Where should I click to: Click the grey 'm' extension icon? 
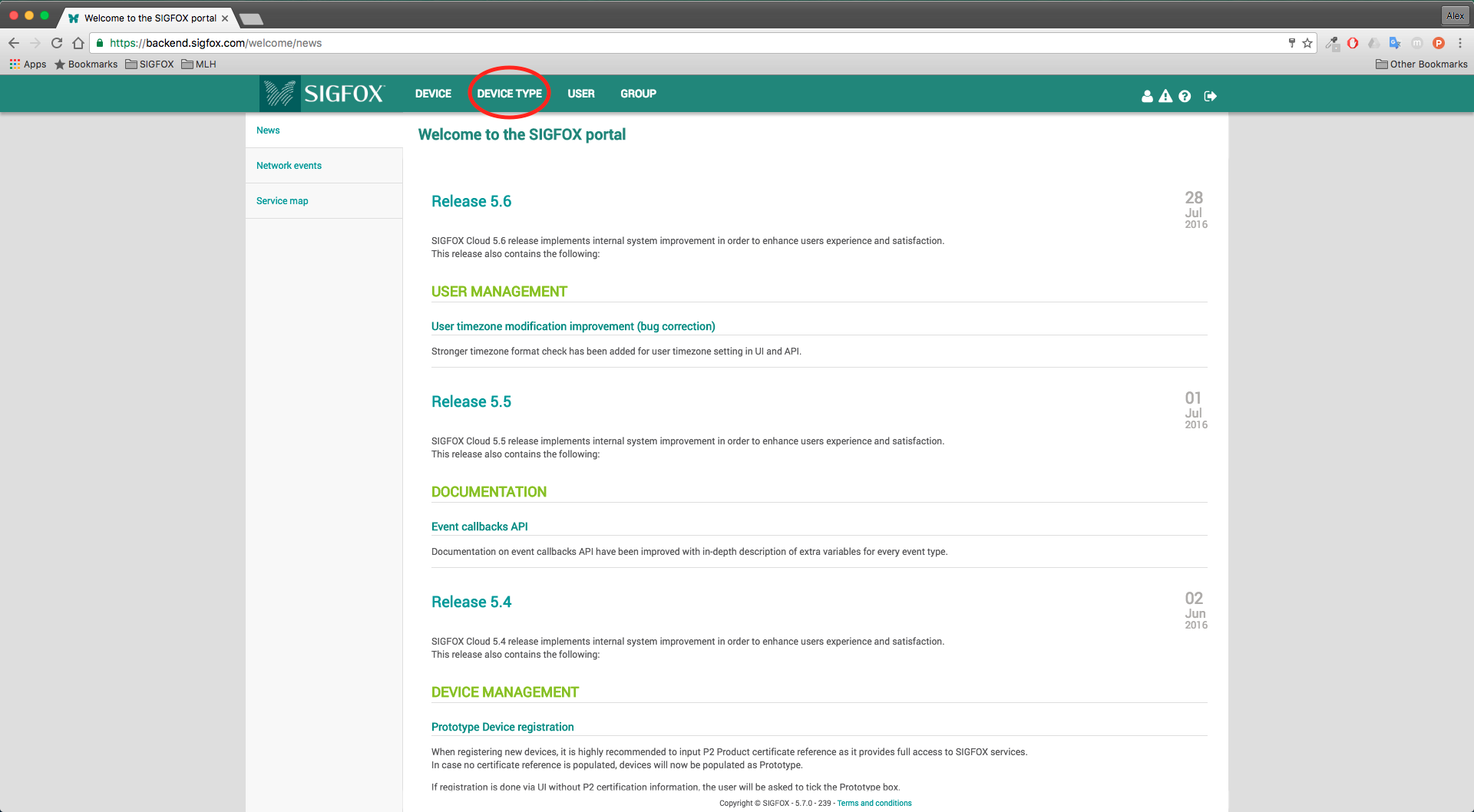(x=1417, y=43)
